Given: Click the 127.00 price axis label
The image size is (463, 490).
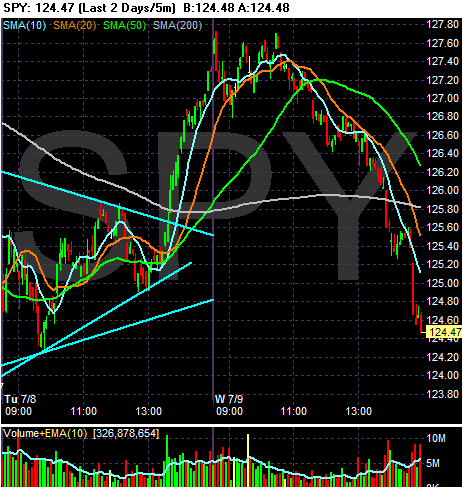Looking at the screenshot, I should click(442, 98).
